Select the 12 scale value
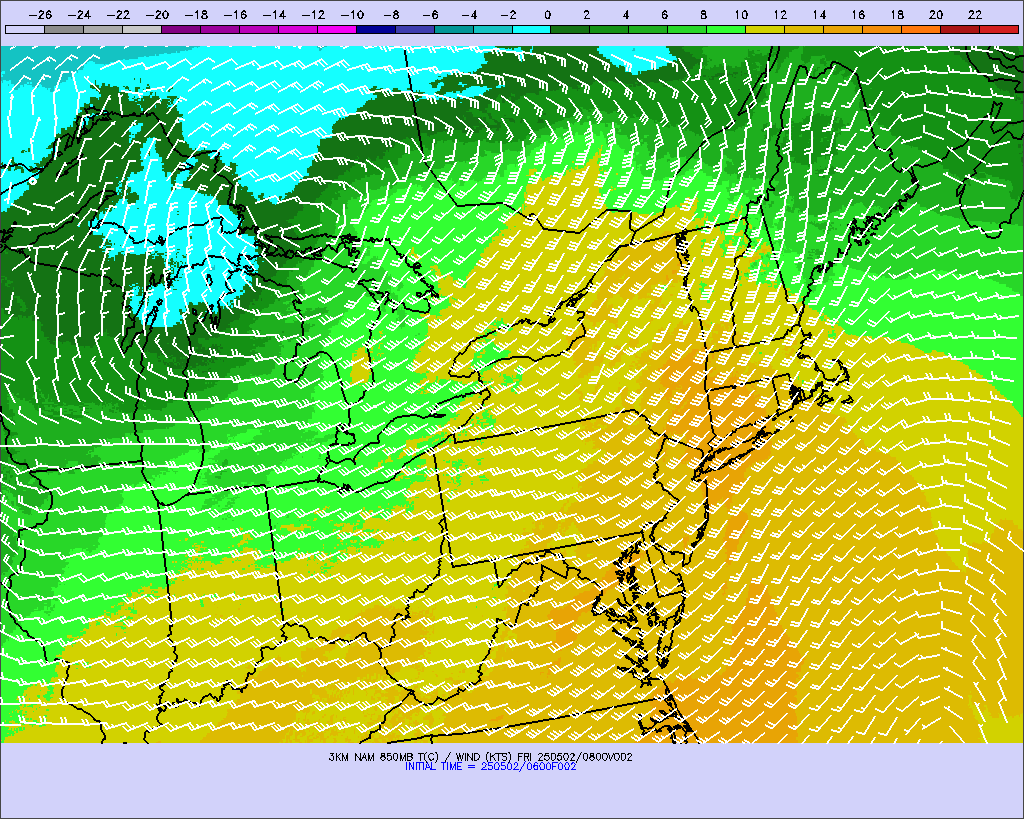Image resolution: width=1024 pixels, height=819 pixels. (x=780, y=15)
